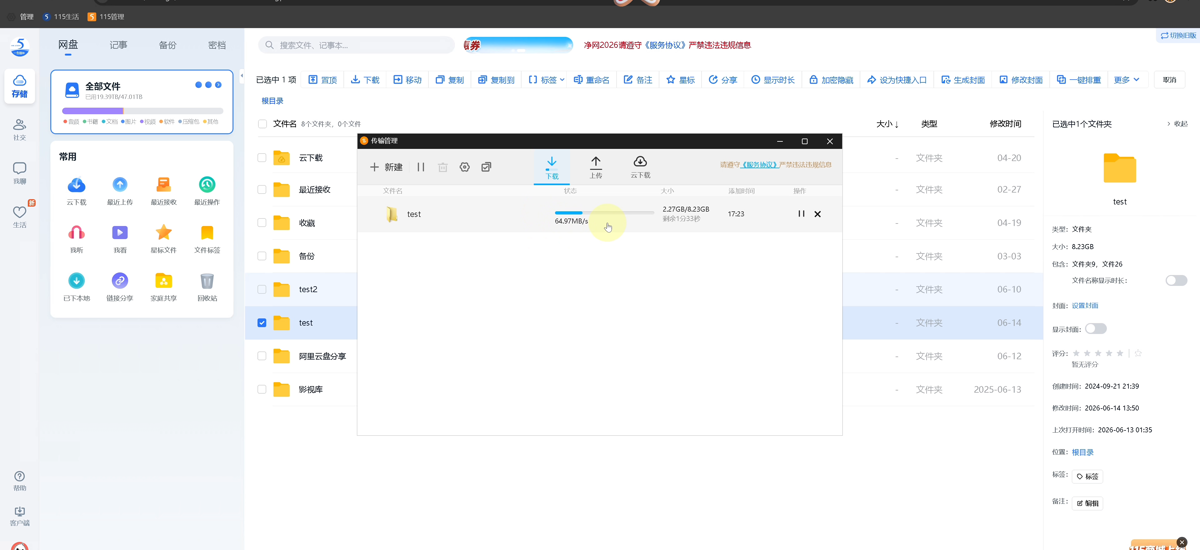The width and height of the screenshot is (1200, 550).
Task: Open 最近操作 recent operations shortcut
Action: (x=207, y=190)
